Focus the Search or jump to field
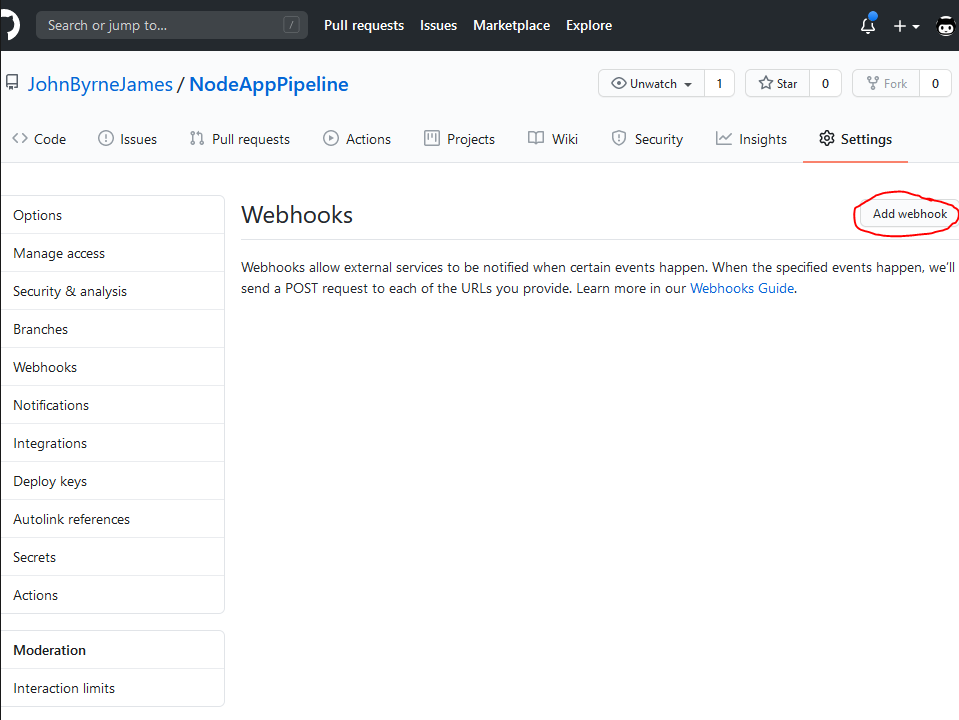The image size is (959, 720). [172, 25]
